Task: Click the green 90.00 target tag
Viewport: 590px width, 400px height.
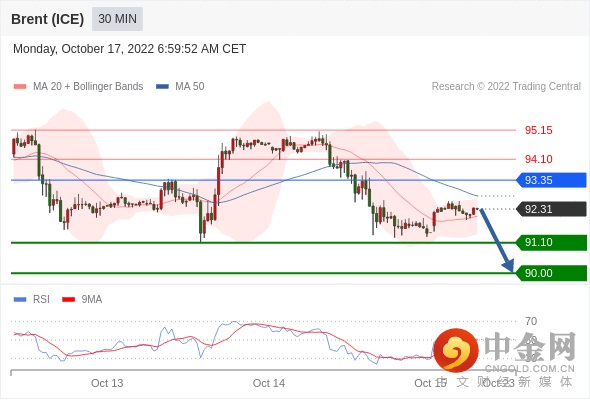Action: pyautogui.click(x=551, y=273)
